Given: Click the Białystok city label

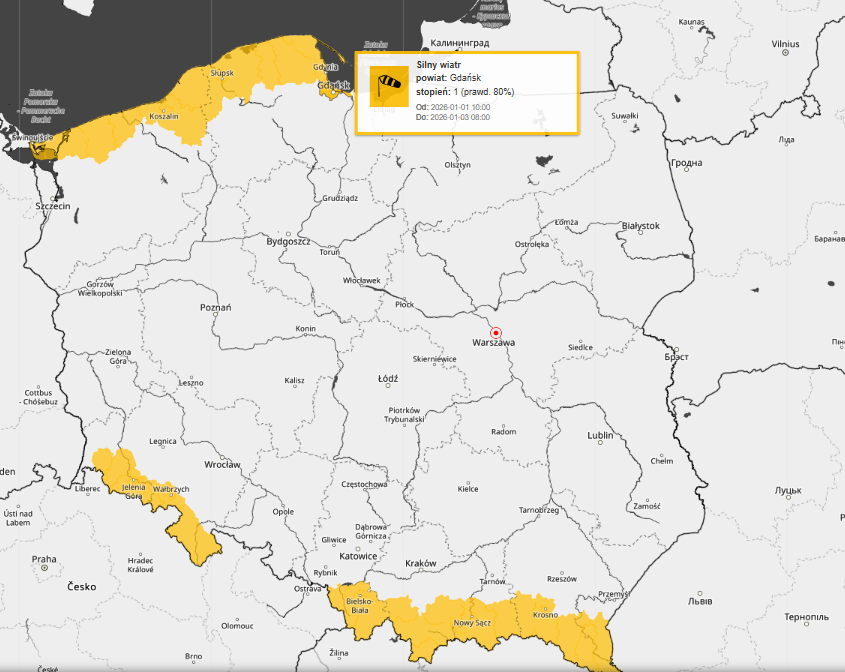Looking at the screenshot, I should (640, 226).
